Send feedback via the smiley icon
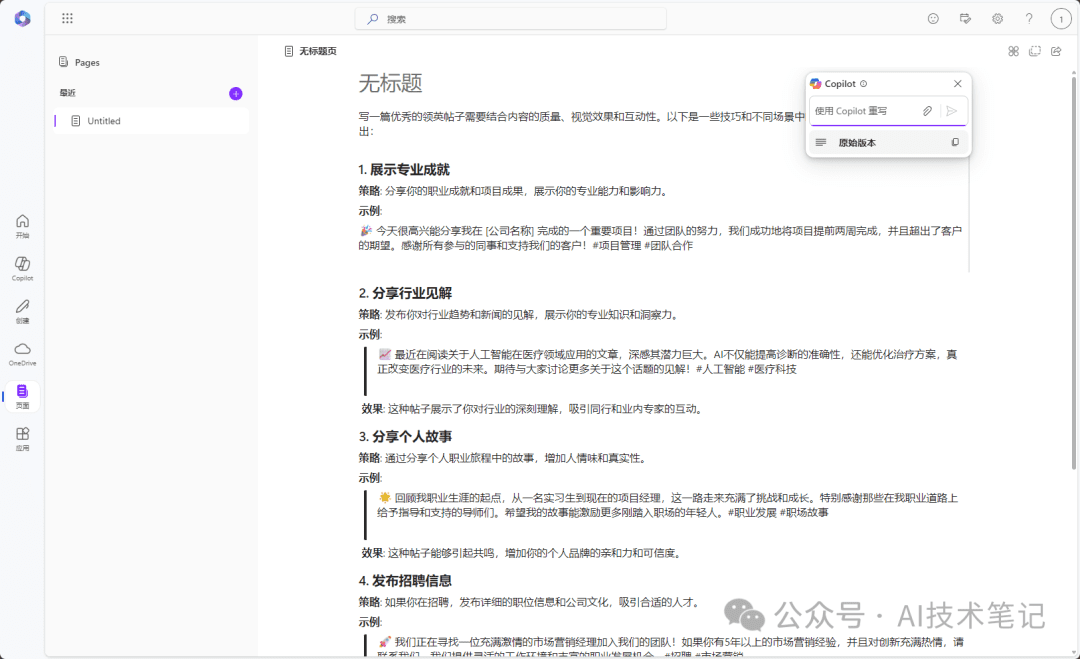This screenshot has height=659, width=1080. pos(933,19)
